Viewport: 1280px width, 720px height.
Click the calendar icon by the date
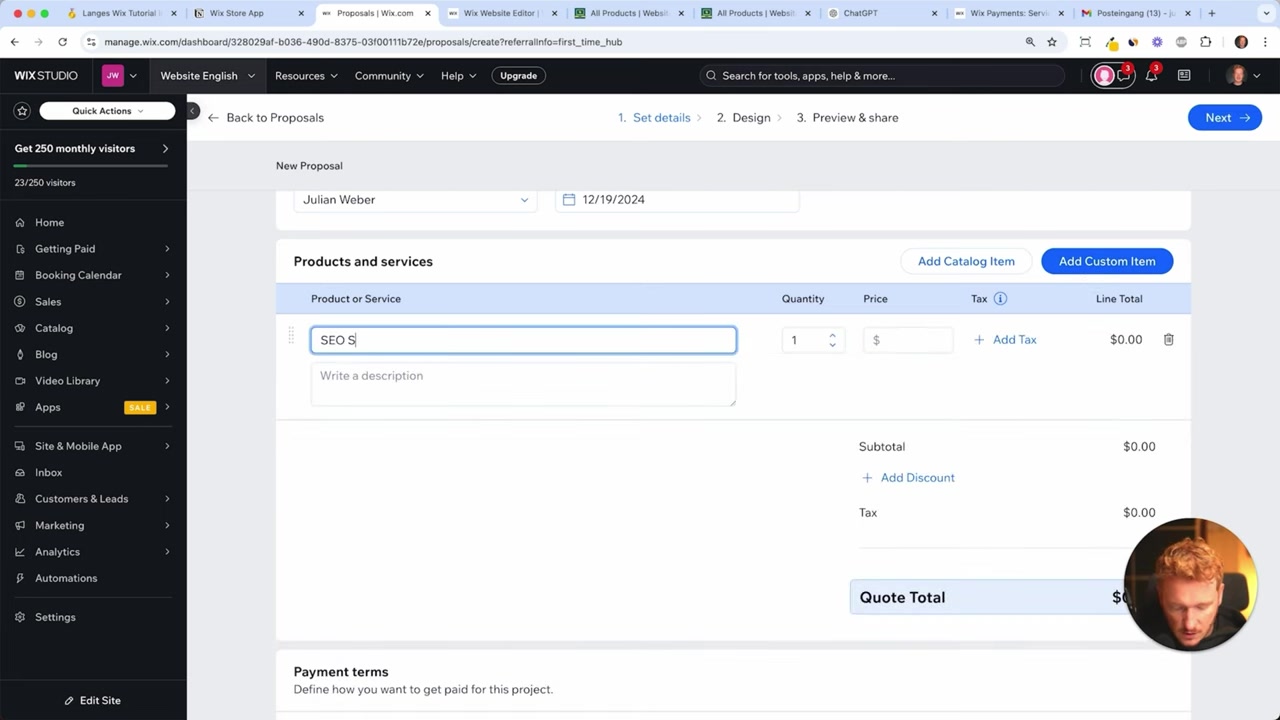click(x=569, y=200)
